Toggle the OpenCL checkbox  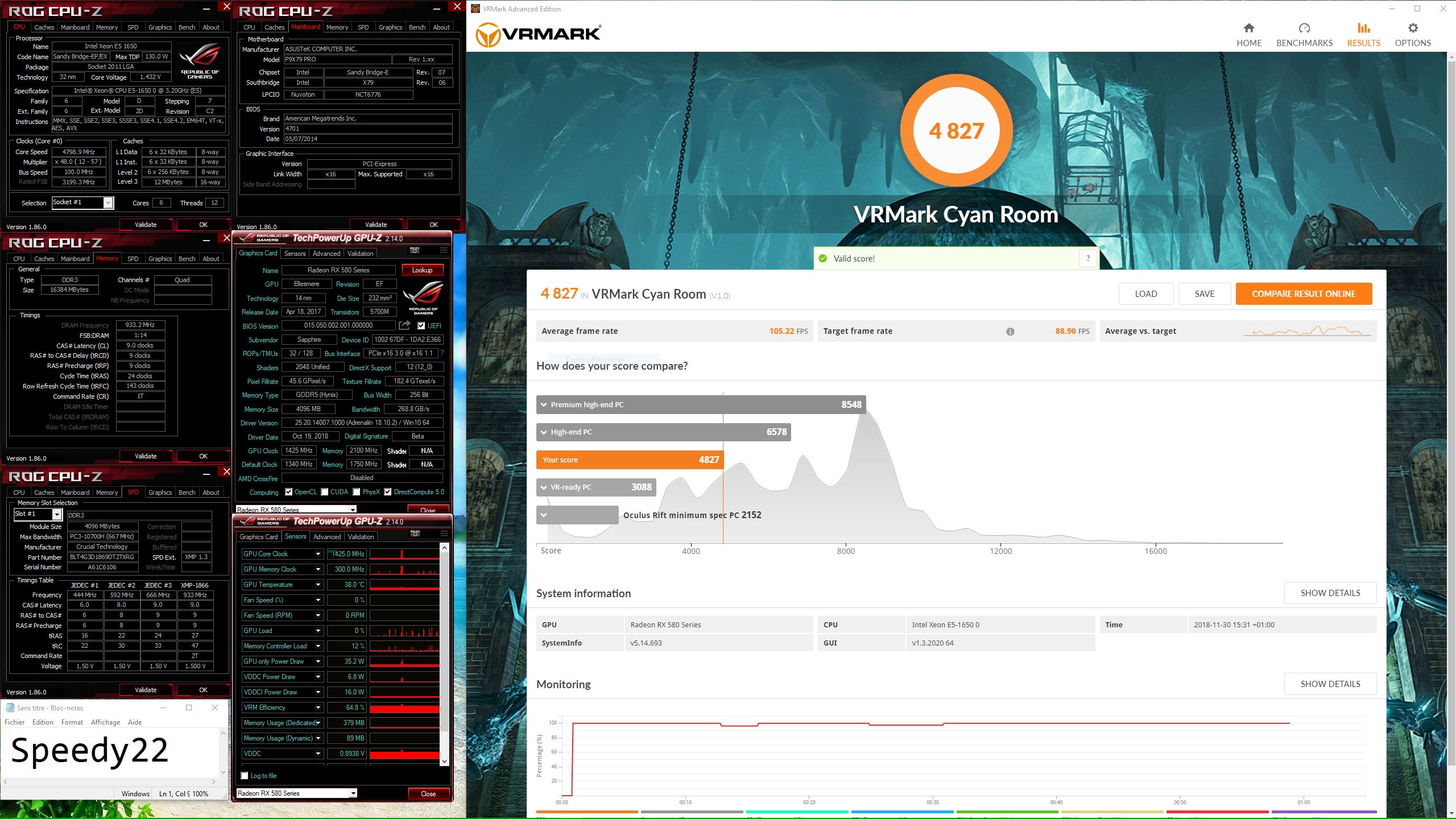pos(289,492)
